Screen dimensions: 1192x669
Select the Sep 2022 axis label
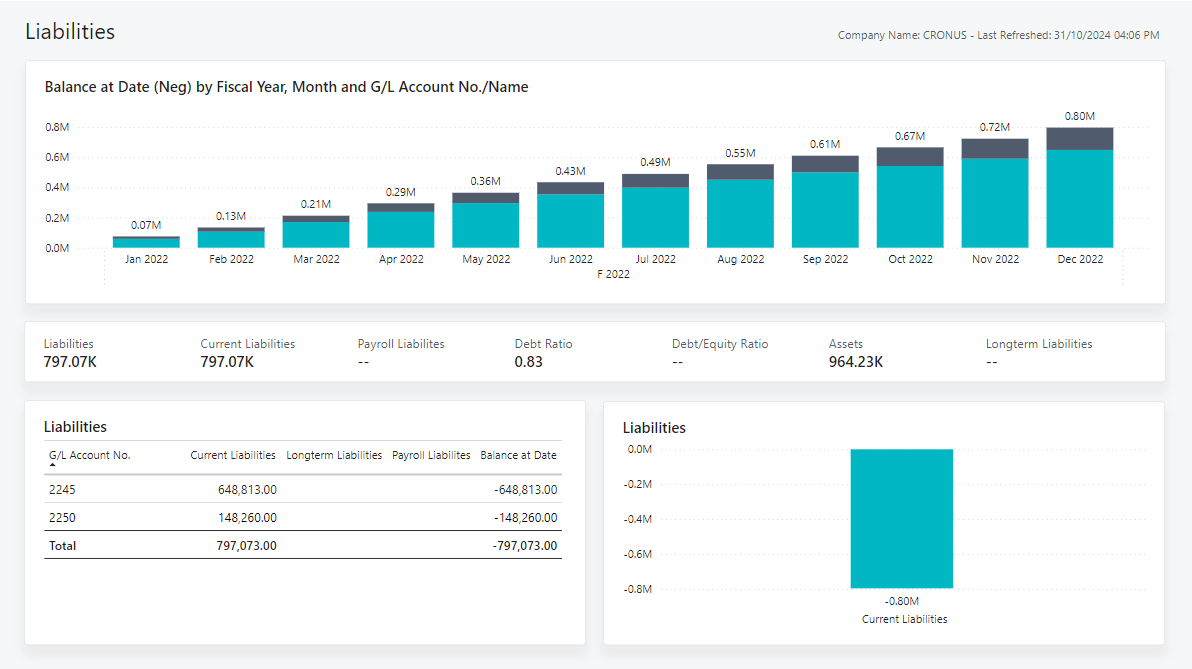[x=825, y=258]
